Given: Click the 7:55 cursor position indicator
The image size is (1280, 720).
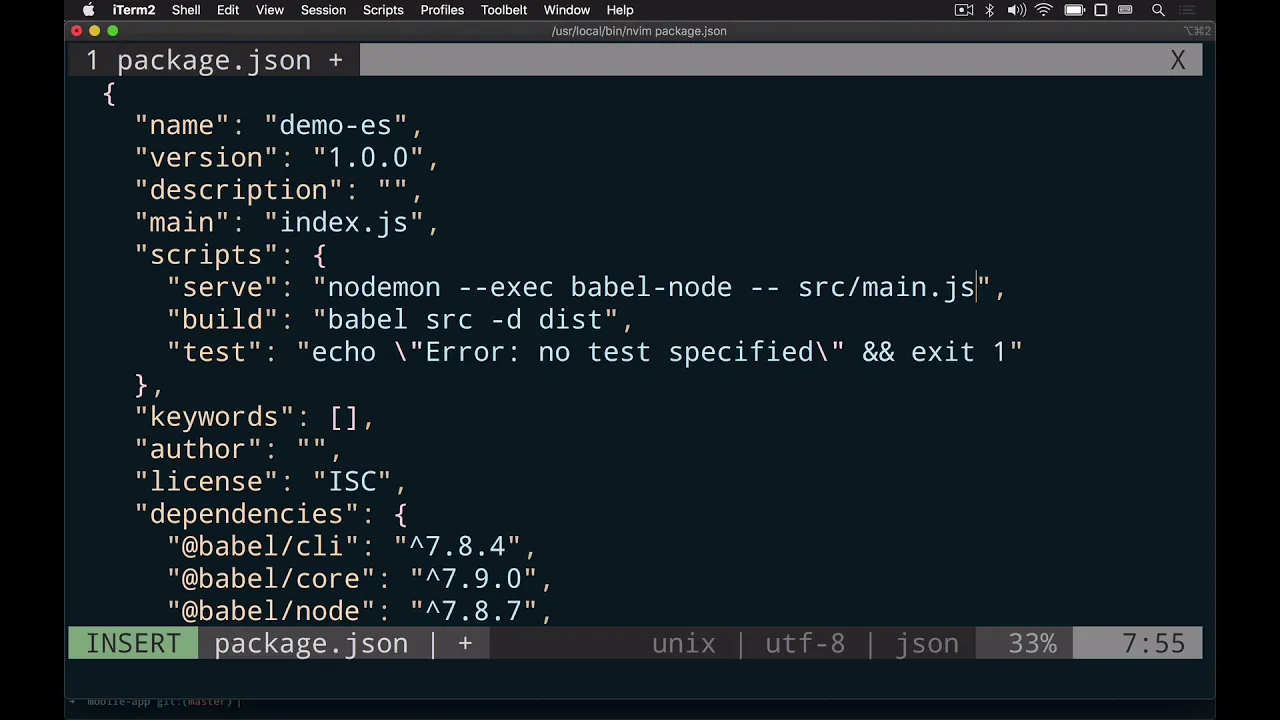Looking at the screenshot, I should [1153, 644].
